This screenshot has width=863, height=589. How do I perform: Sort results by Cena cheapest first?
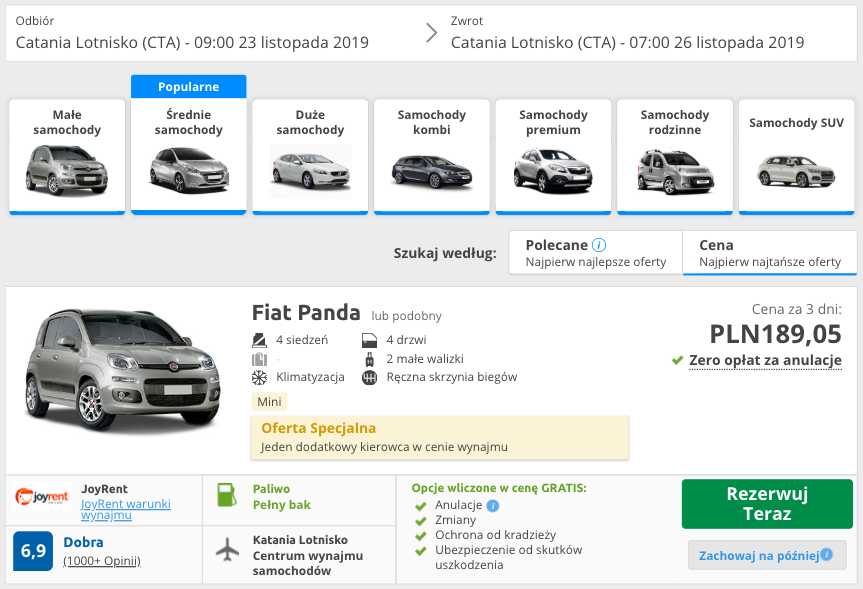tap(770, 253)
